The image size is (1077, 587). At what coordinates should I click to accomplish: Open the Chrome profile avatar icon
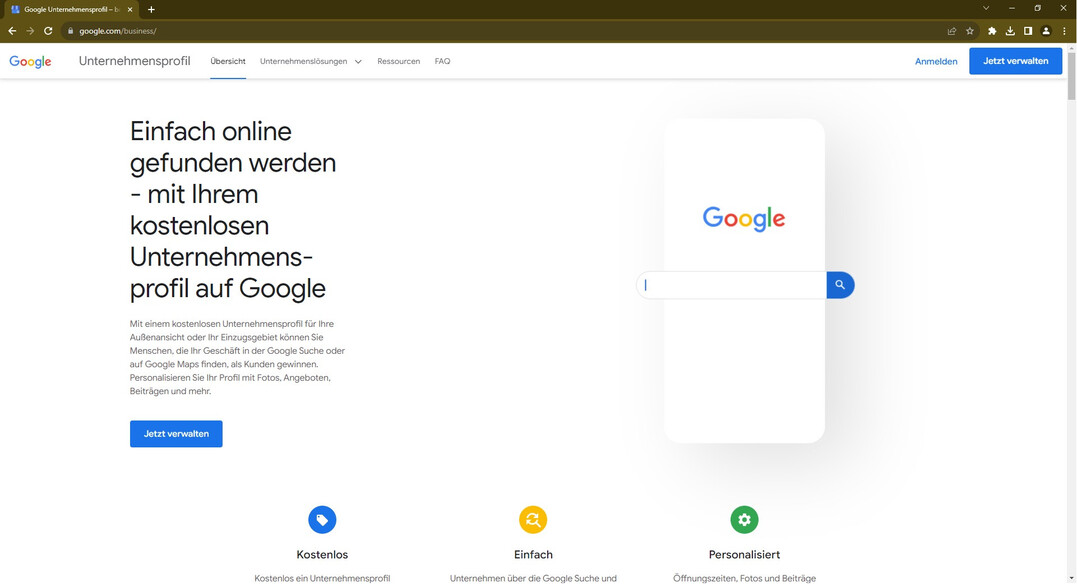click(x=1045, y=31)
